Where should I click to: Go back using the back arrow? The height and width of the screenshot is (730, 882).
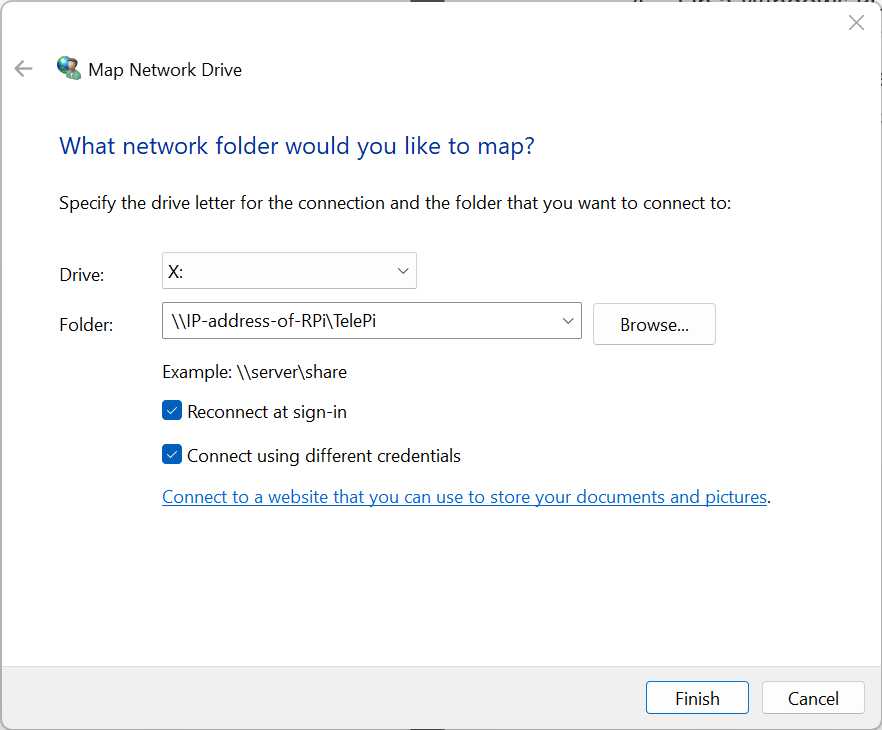24,69
